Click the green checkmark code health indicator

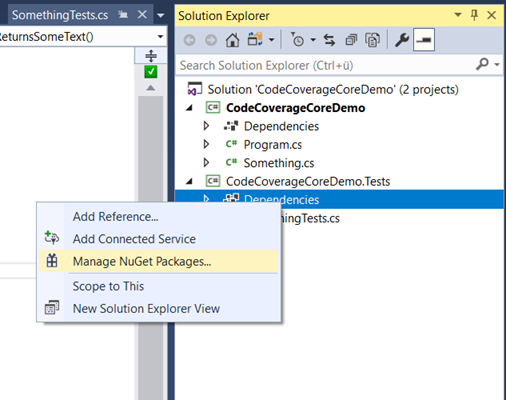[x=151, y=72]
